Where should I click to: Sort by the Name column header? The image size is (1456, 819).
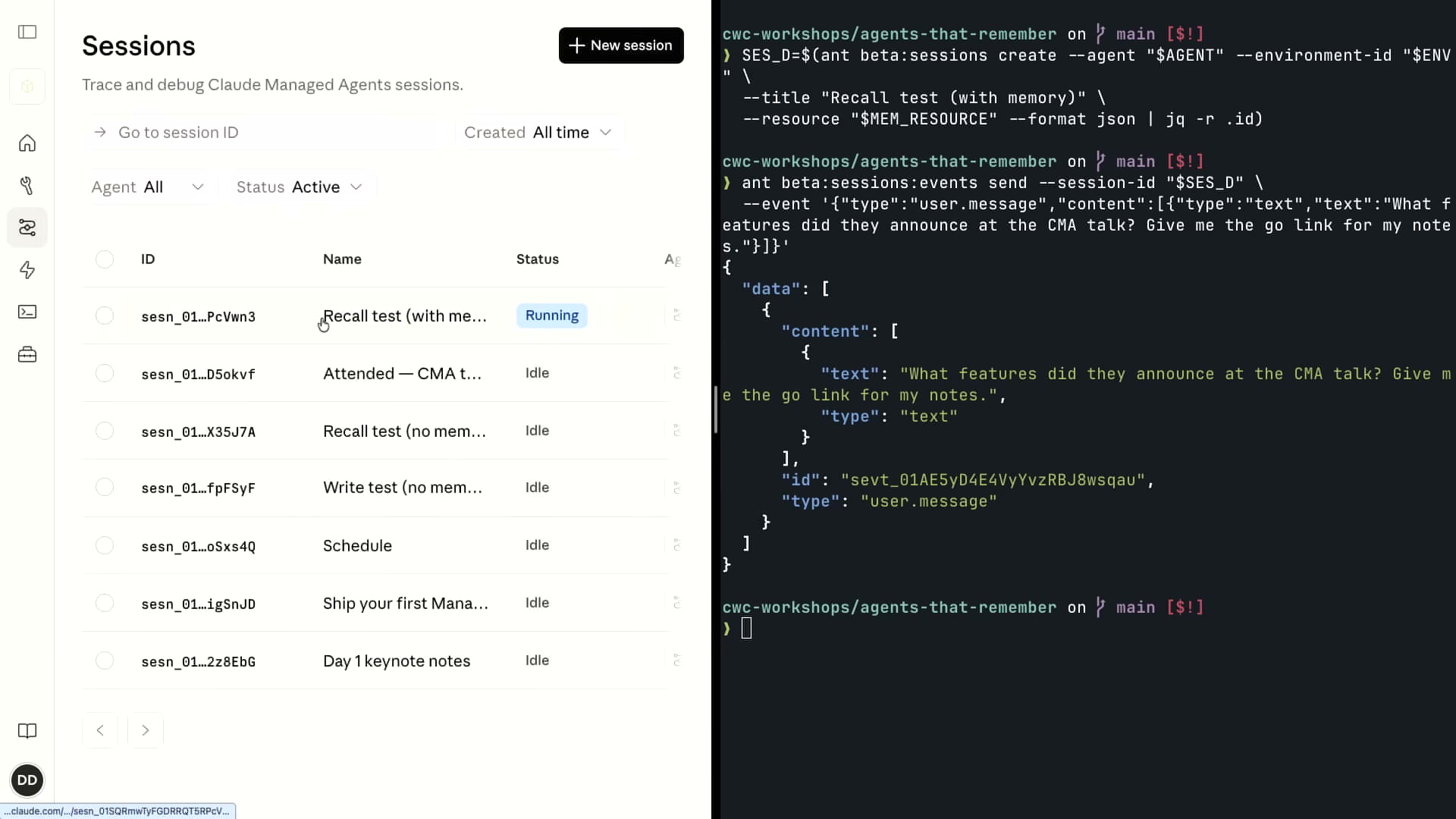(x=342, y=259)
